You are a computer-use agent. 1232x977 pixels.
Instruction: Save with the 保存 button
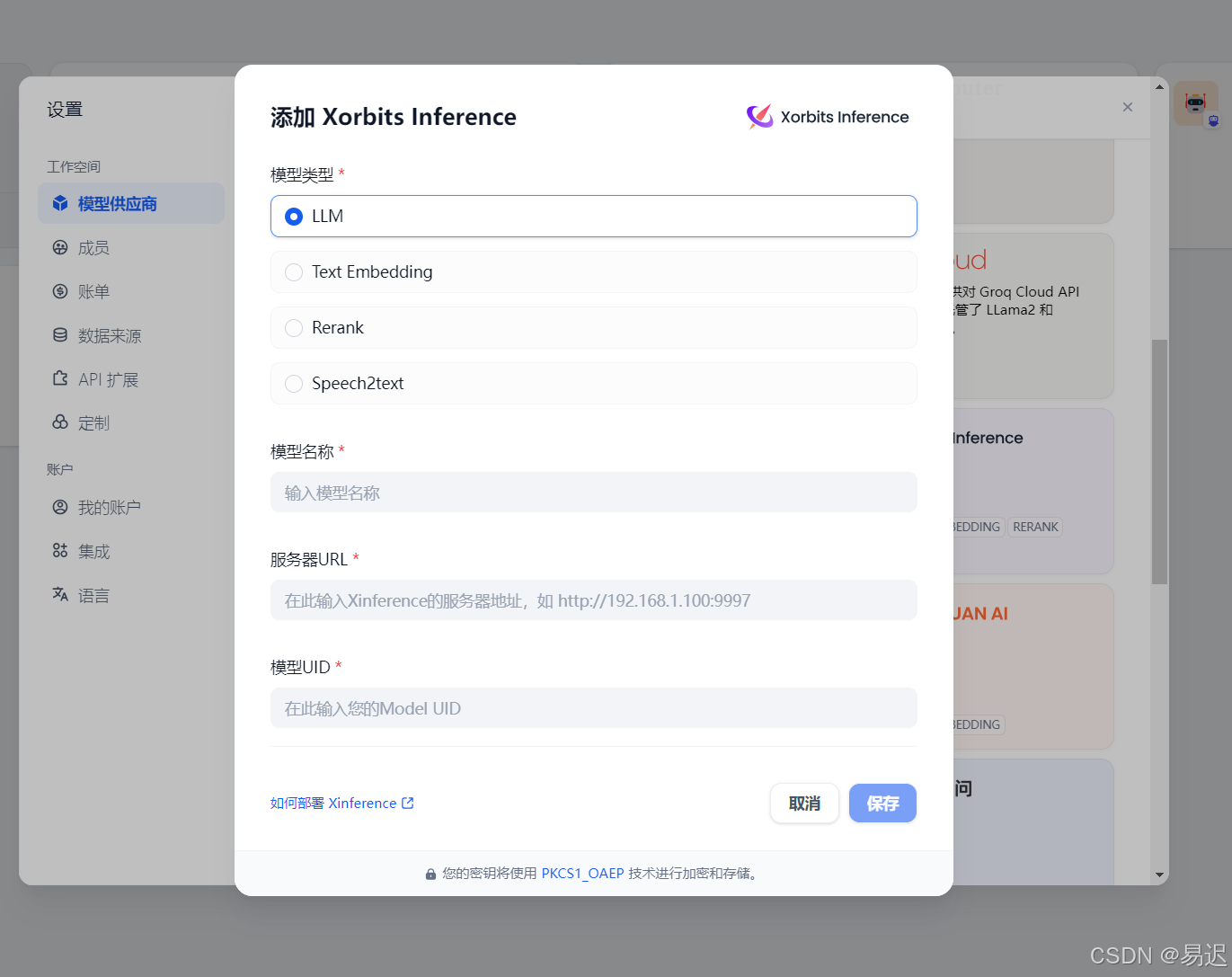click(x=882, y=804)
